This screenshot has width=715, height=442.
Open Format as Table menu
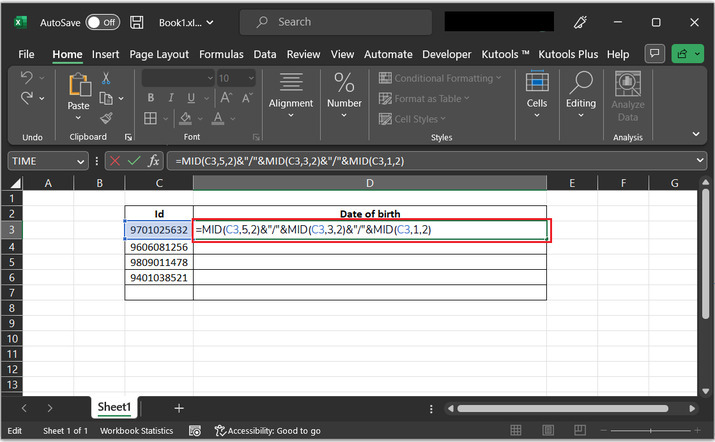point(424,99)
